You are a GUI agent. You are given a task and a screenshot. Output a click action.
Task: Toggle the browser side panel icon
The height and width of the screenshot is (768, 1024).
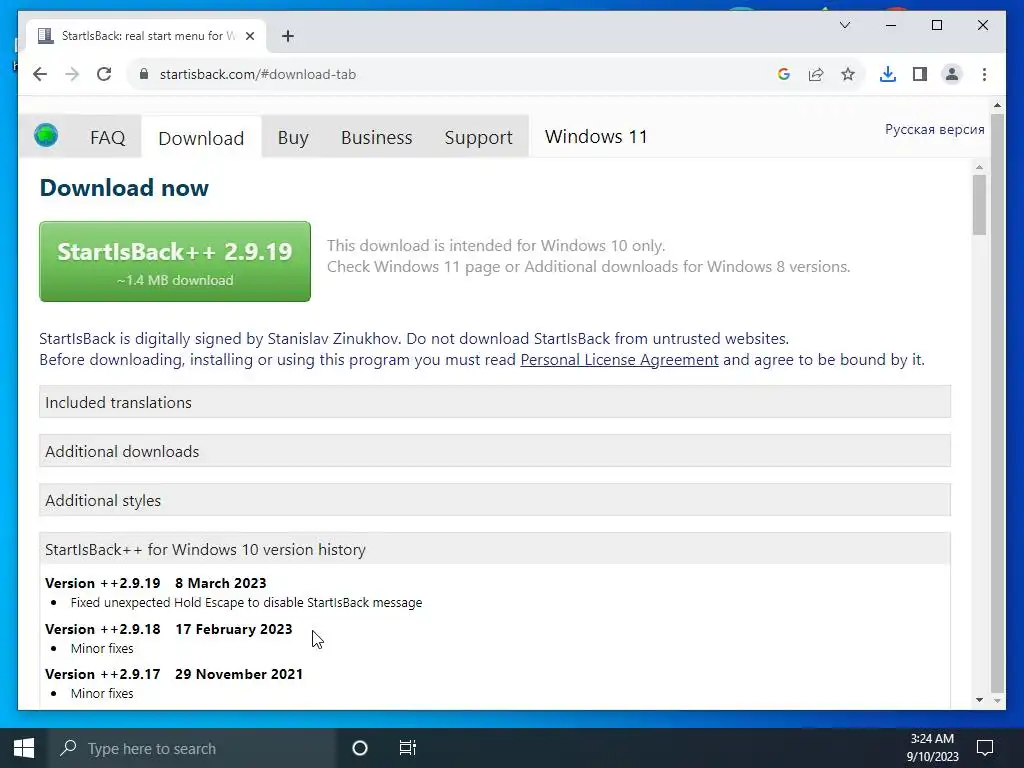920,74
